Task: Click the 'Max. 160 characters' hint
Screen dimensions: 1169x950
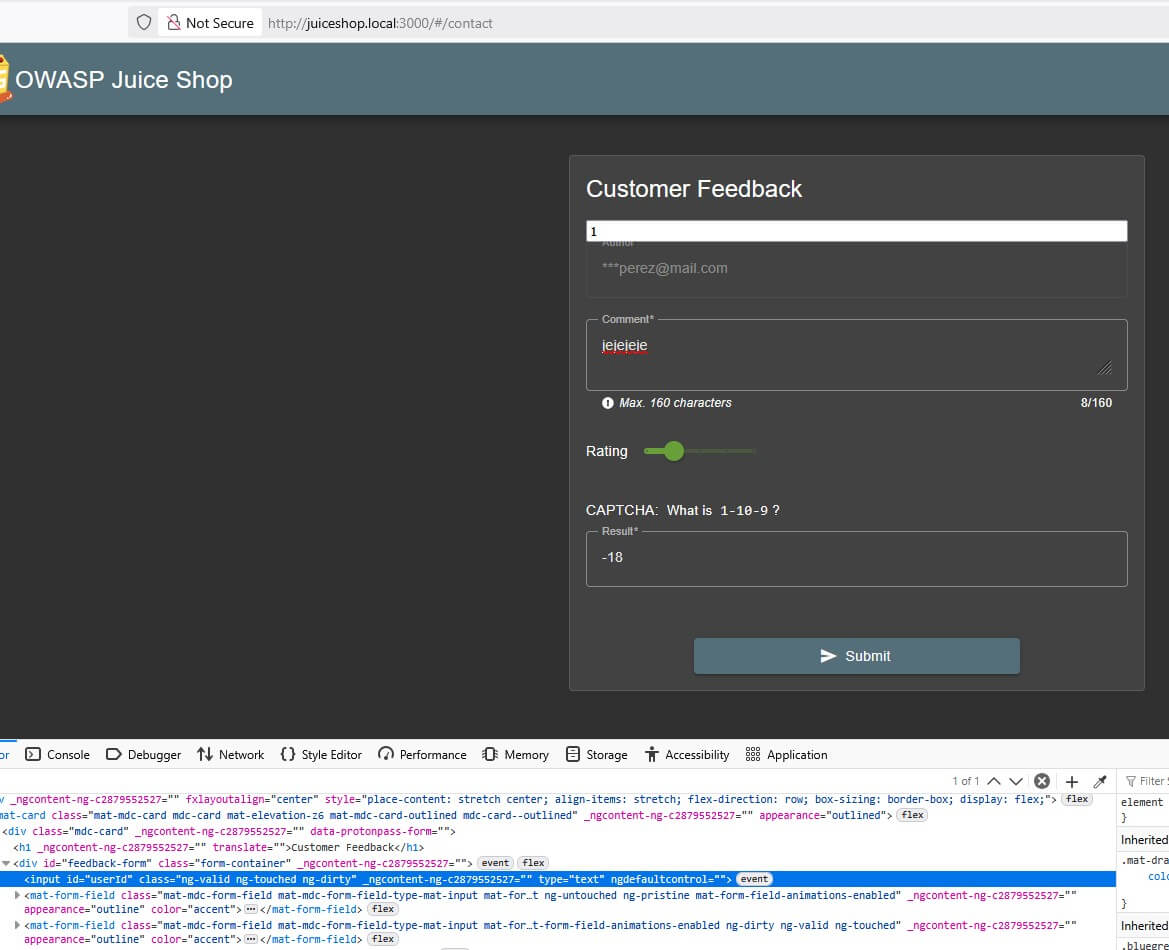Action: (x=675, y=403)
